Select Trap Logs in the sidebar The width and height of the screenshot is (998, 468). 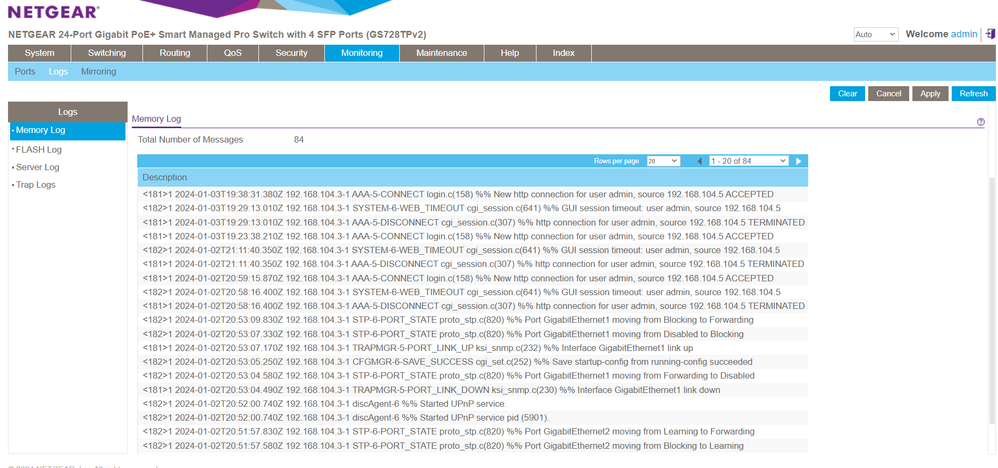35,185
